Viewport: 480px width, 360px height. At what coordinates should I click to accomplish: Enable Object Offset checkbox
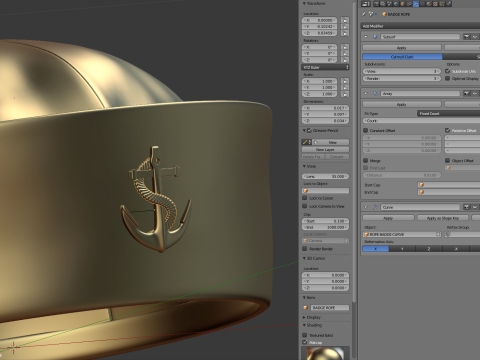pyautogui.click(x=447, y=160)
